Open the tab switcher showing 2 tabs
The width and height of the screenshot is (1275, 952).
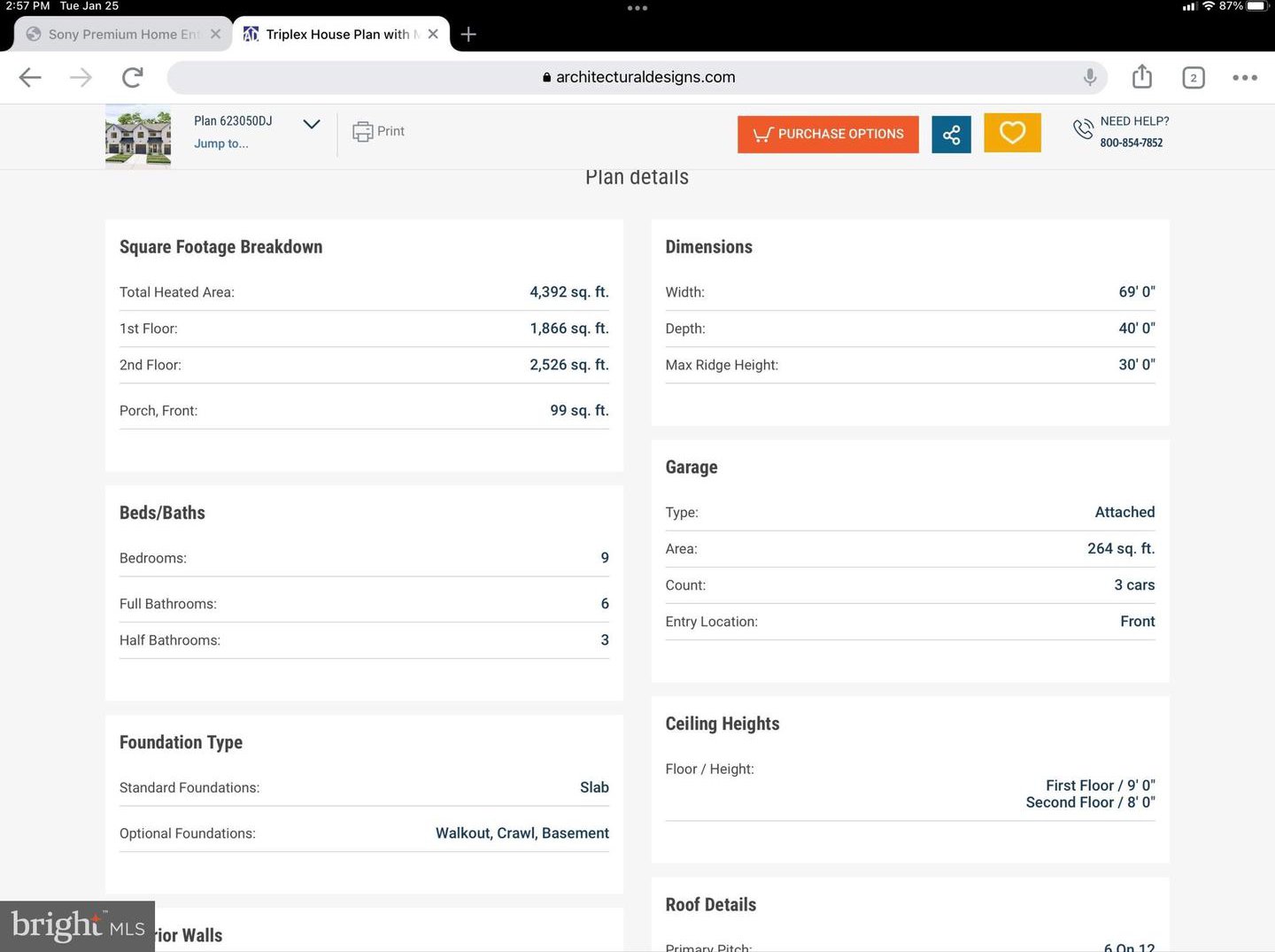click(x=1193, y=78)
